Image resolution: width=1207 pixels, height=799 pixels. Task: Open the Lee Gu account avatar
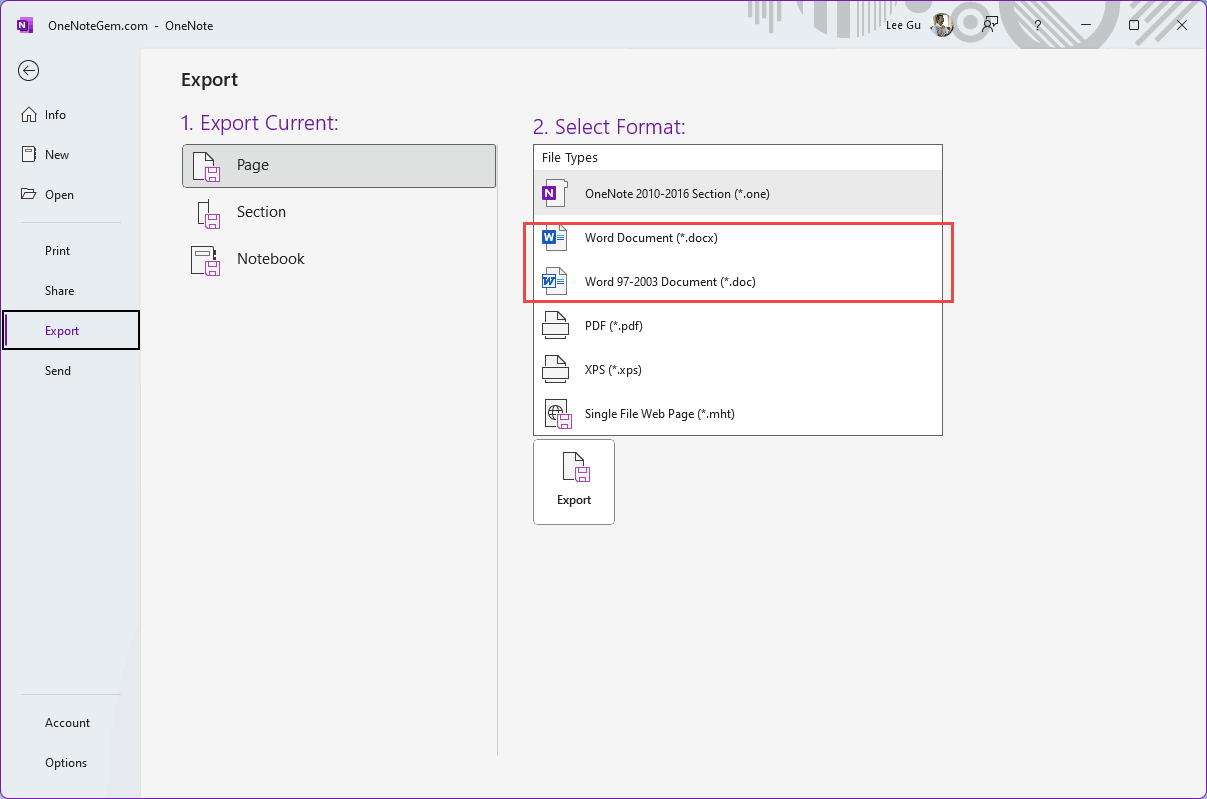point(942,25)
